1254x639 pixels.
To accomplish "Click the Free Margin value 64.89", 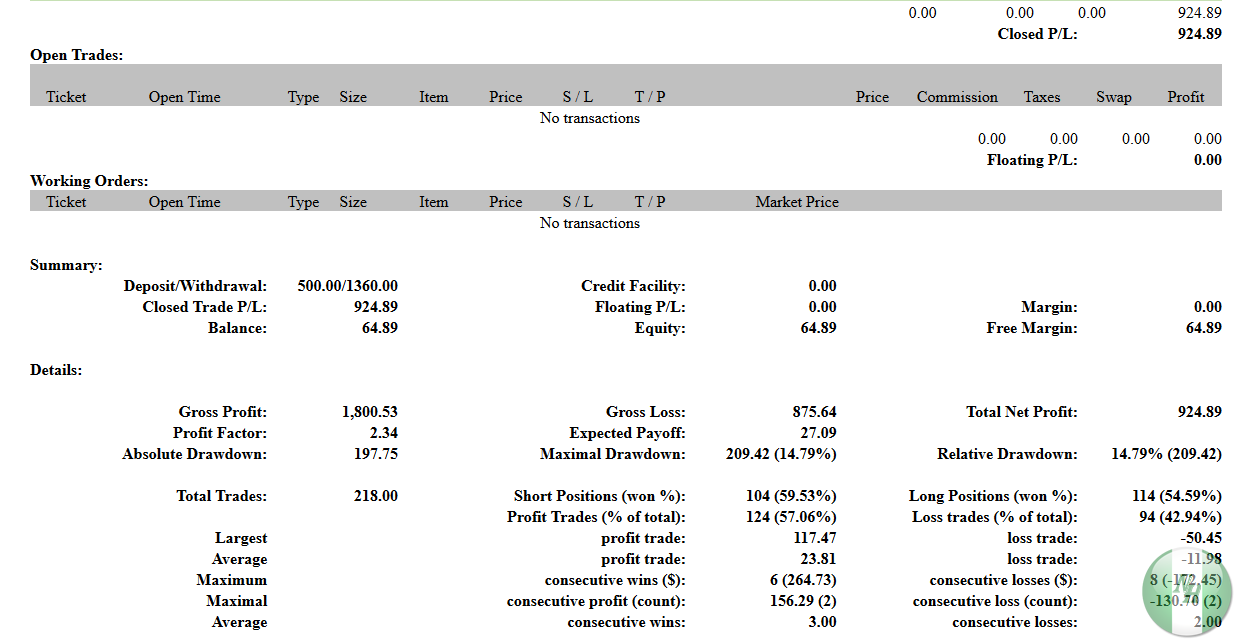I will pyautogui.click(x=1204, y=328).
